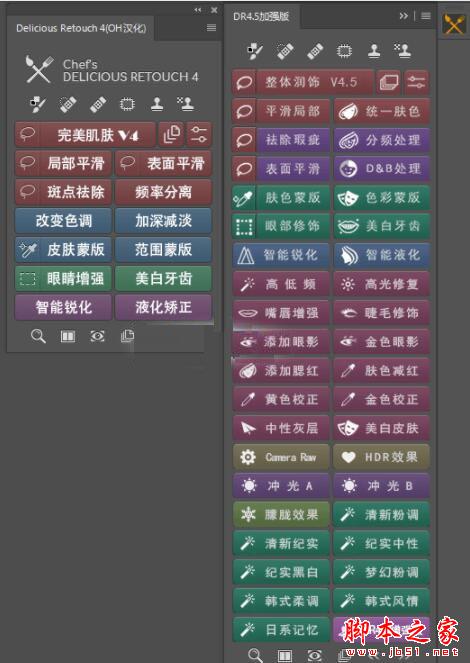Select the Patch tool icon in Delicious Retouch 4 panel
Image resolution: width=470 pixels, height=663 pixels.
coord(127,104)
